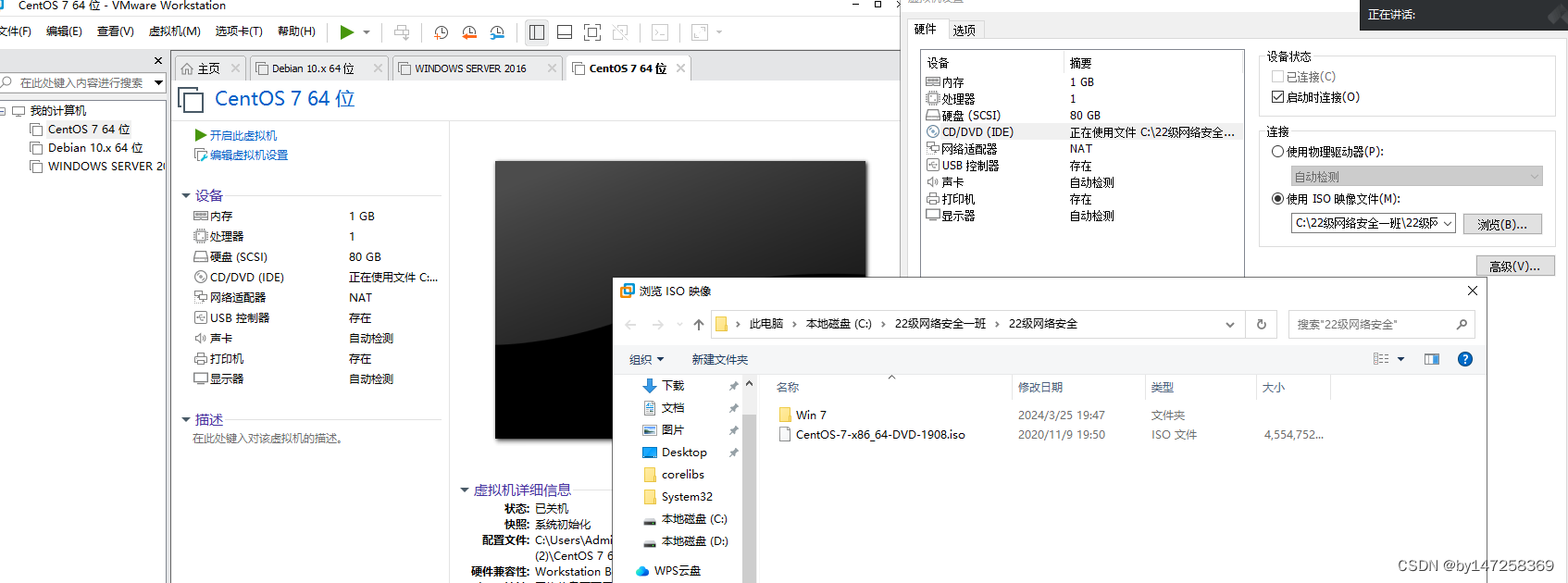
Task: Take a snapshot using the clock-plus icon
Action: [x=442, y=32]
